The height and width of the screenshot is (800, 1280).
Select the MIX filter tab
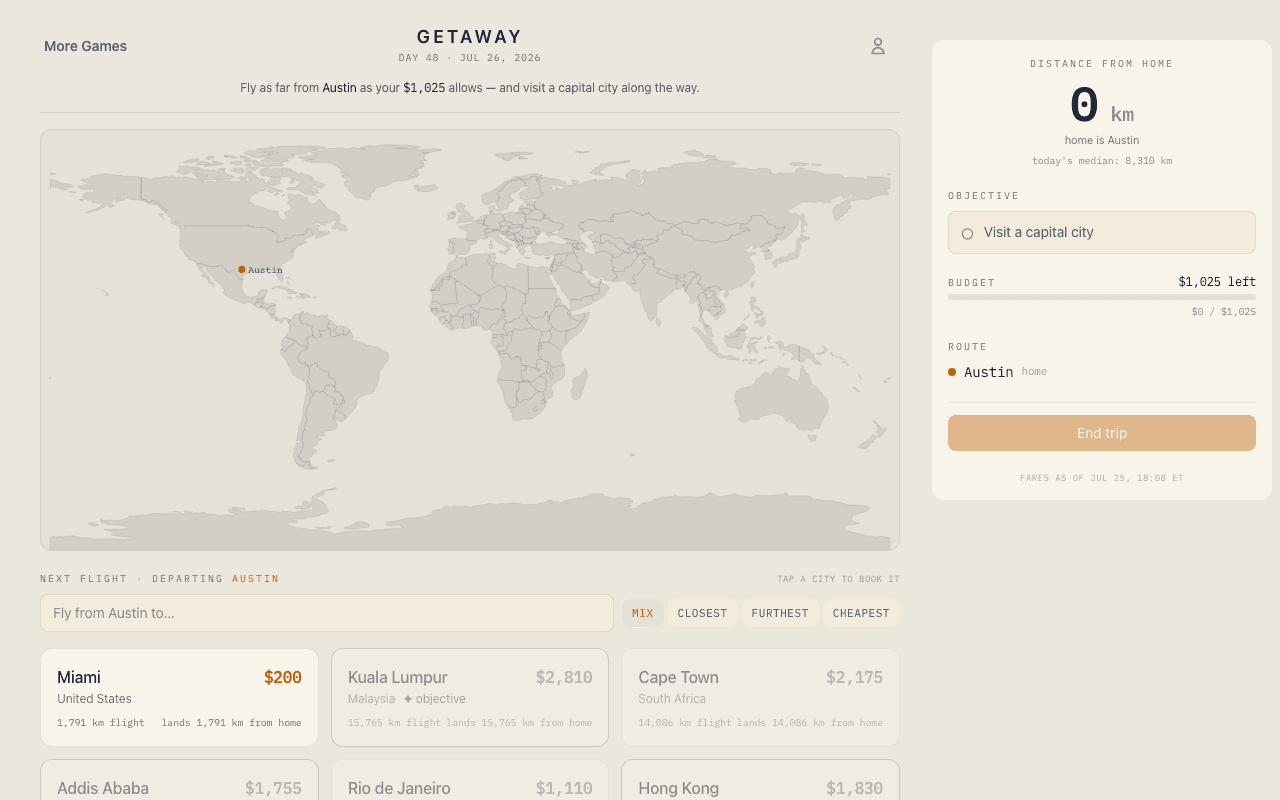point(643,613)
